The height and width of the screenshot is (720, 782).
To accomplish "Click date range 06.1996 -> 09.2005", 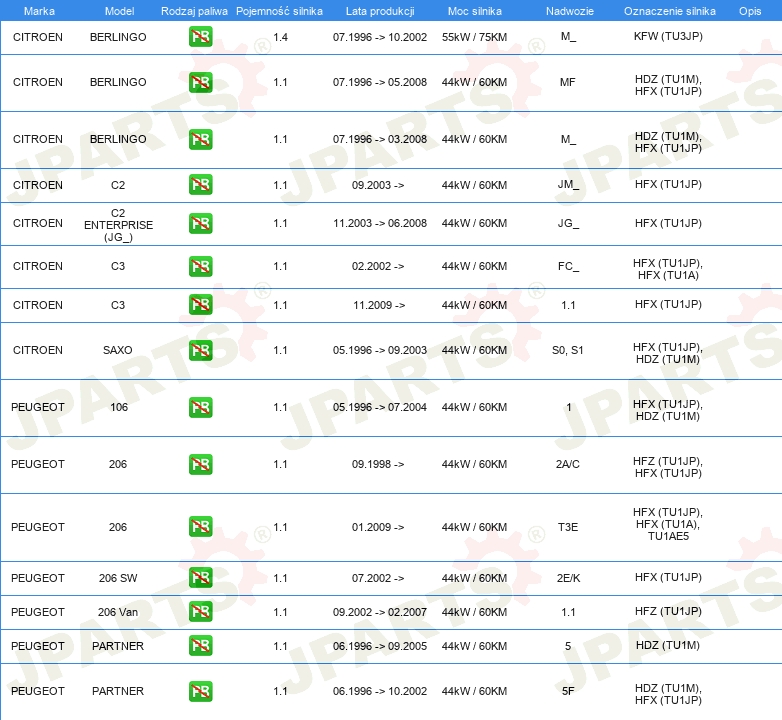I will (x=380, y=646).
